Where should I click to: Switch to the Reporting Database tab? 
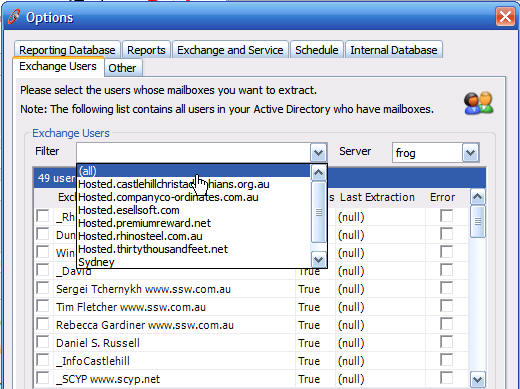point(67,50)
